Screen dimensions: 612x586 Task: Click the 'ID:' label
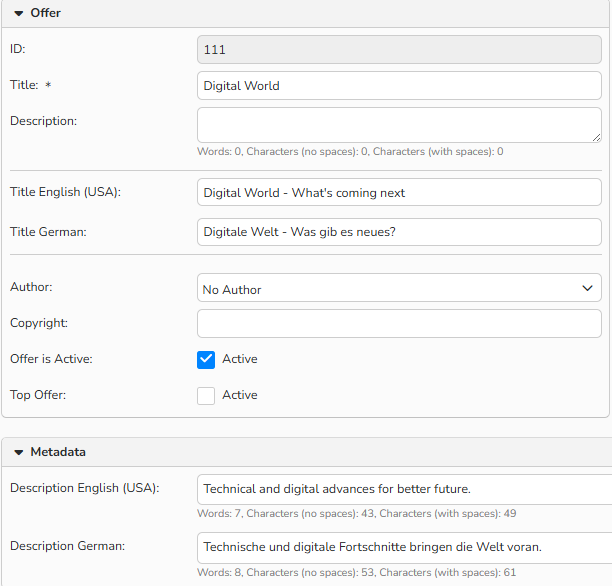18,49
